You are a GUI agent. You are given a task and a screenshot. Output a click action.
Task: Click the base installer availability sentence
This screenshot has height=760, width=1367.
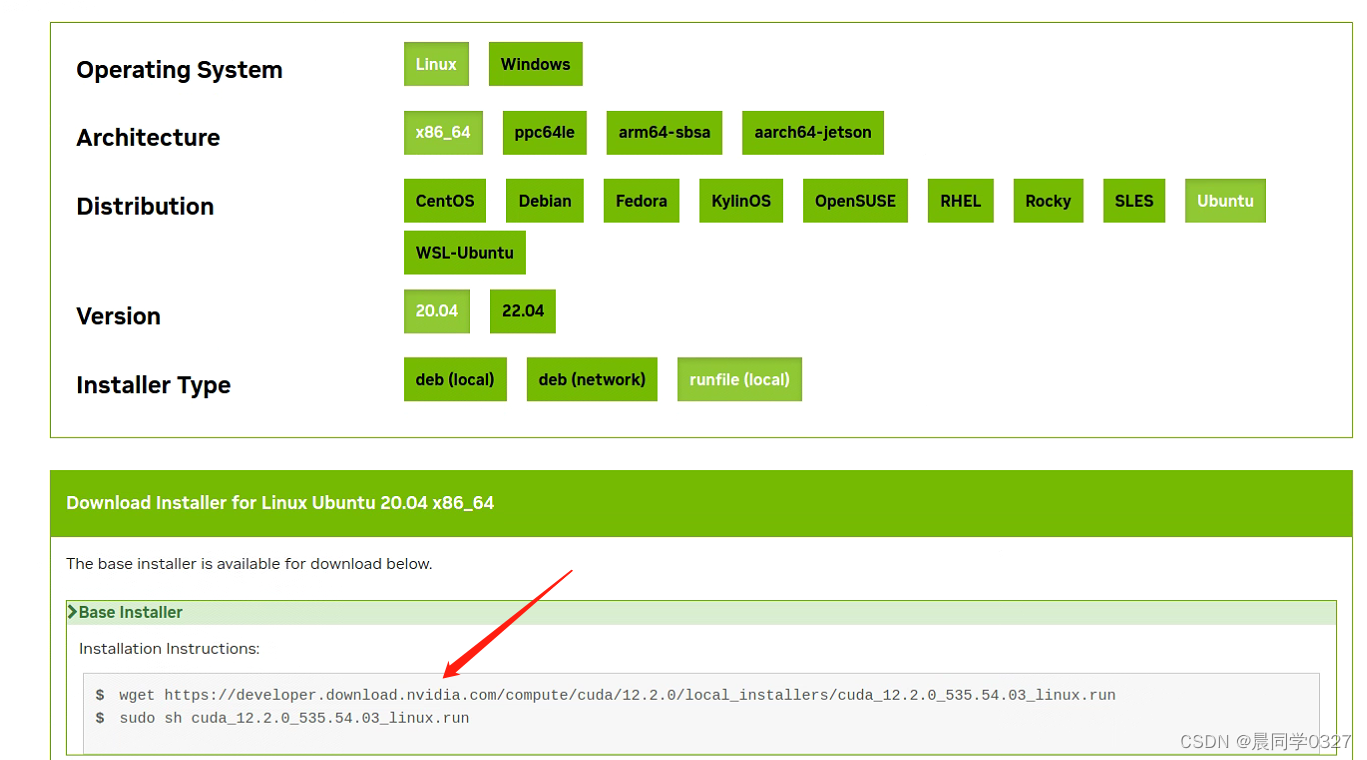pyautogui.click(x=249, y=564)
